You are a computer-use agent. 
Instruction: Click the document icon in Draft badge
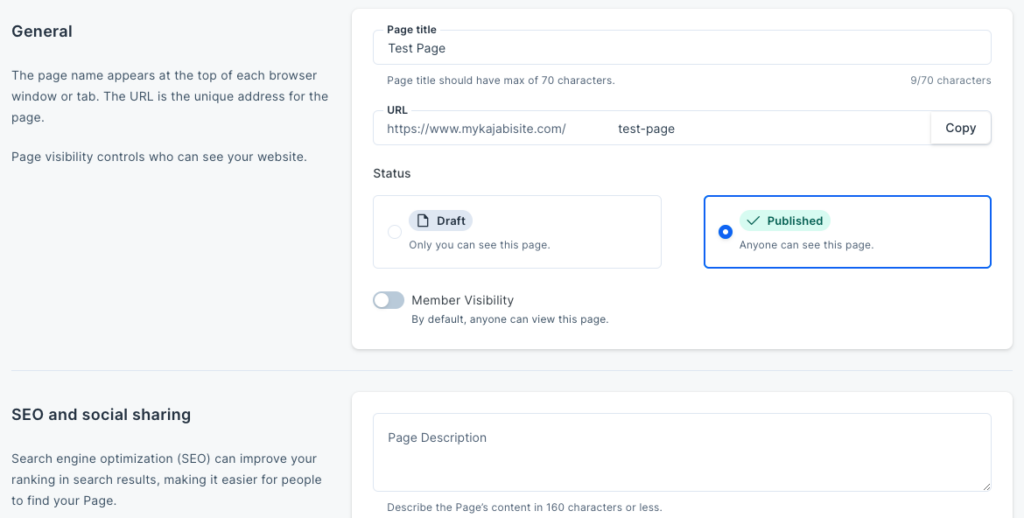pyautogui.click(x=423, y=221)
